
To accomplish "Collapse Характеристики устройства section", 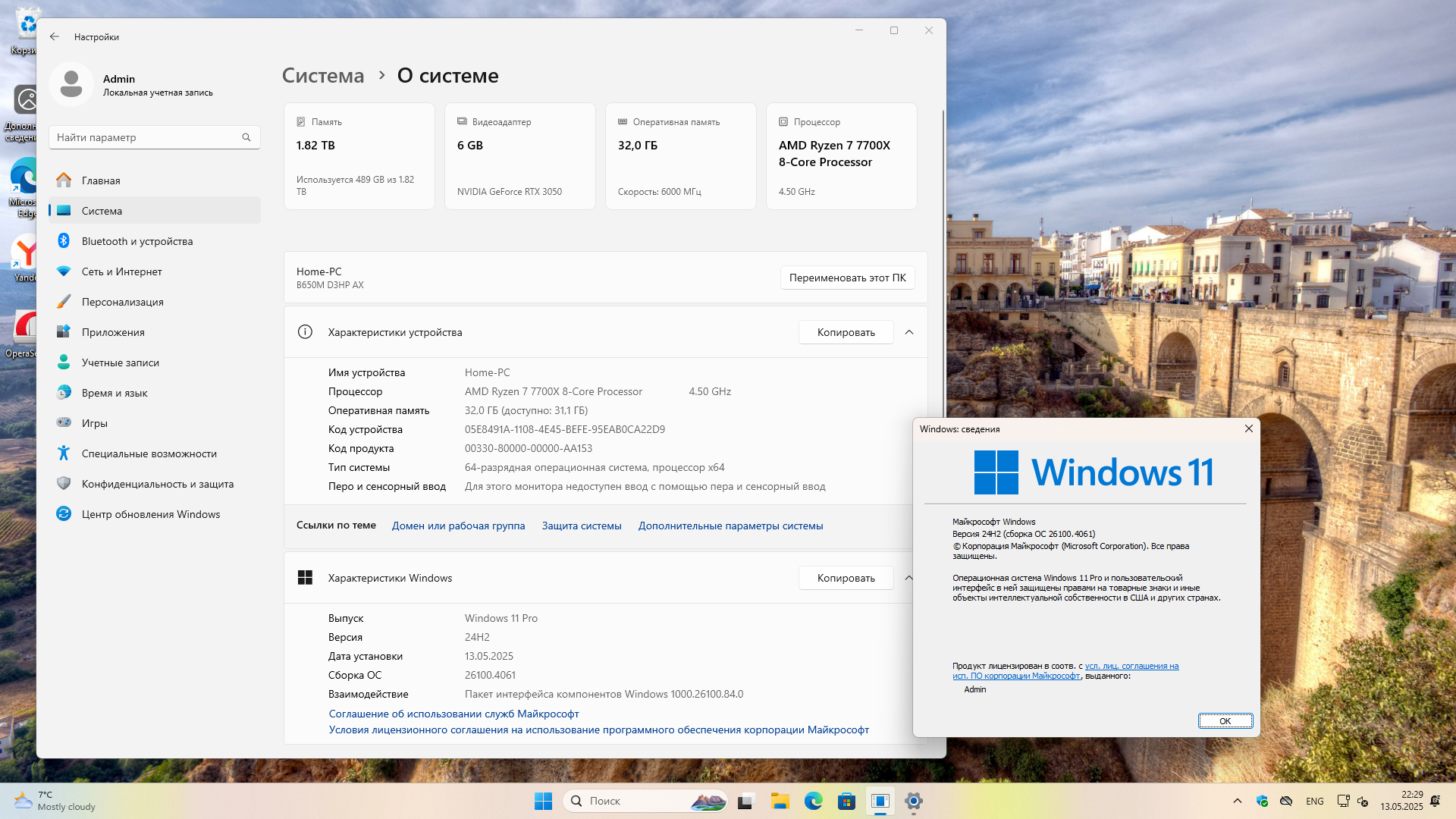I will pyautogui.click(x=909, y=332).
